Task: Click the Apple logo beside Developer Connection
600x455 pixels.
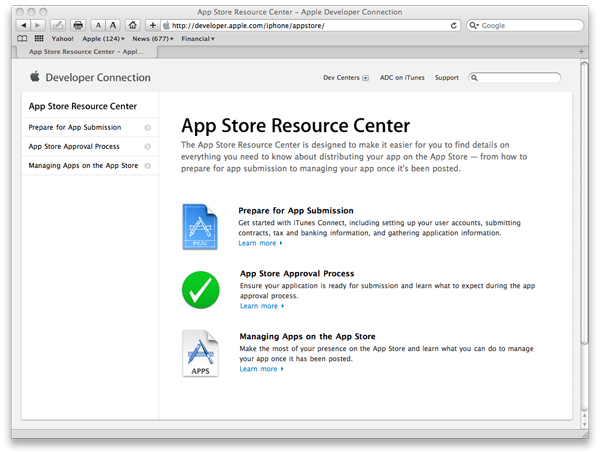Action: [35, 77]
